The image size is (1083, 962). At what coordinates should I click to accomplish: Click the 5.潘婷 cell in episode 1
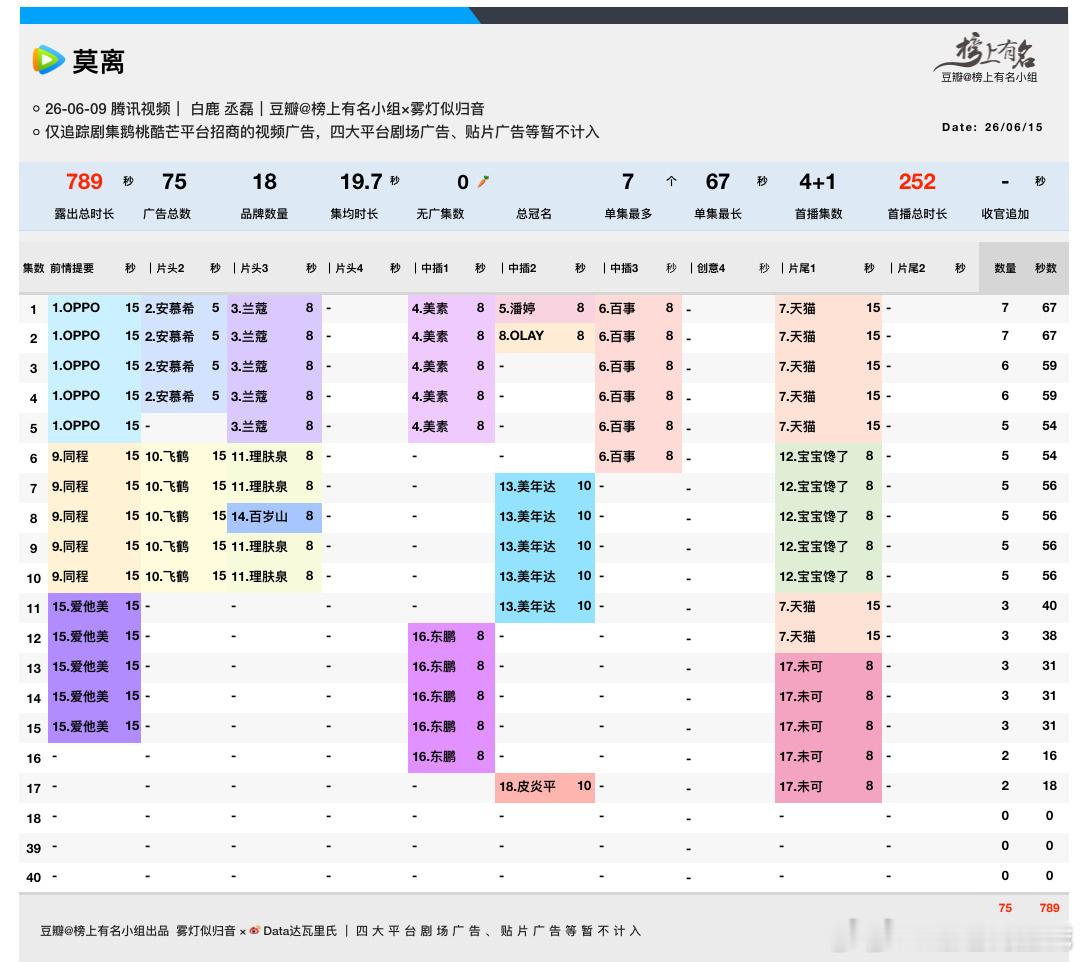(x=544, y=308)
